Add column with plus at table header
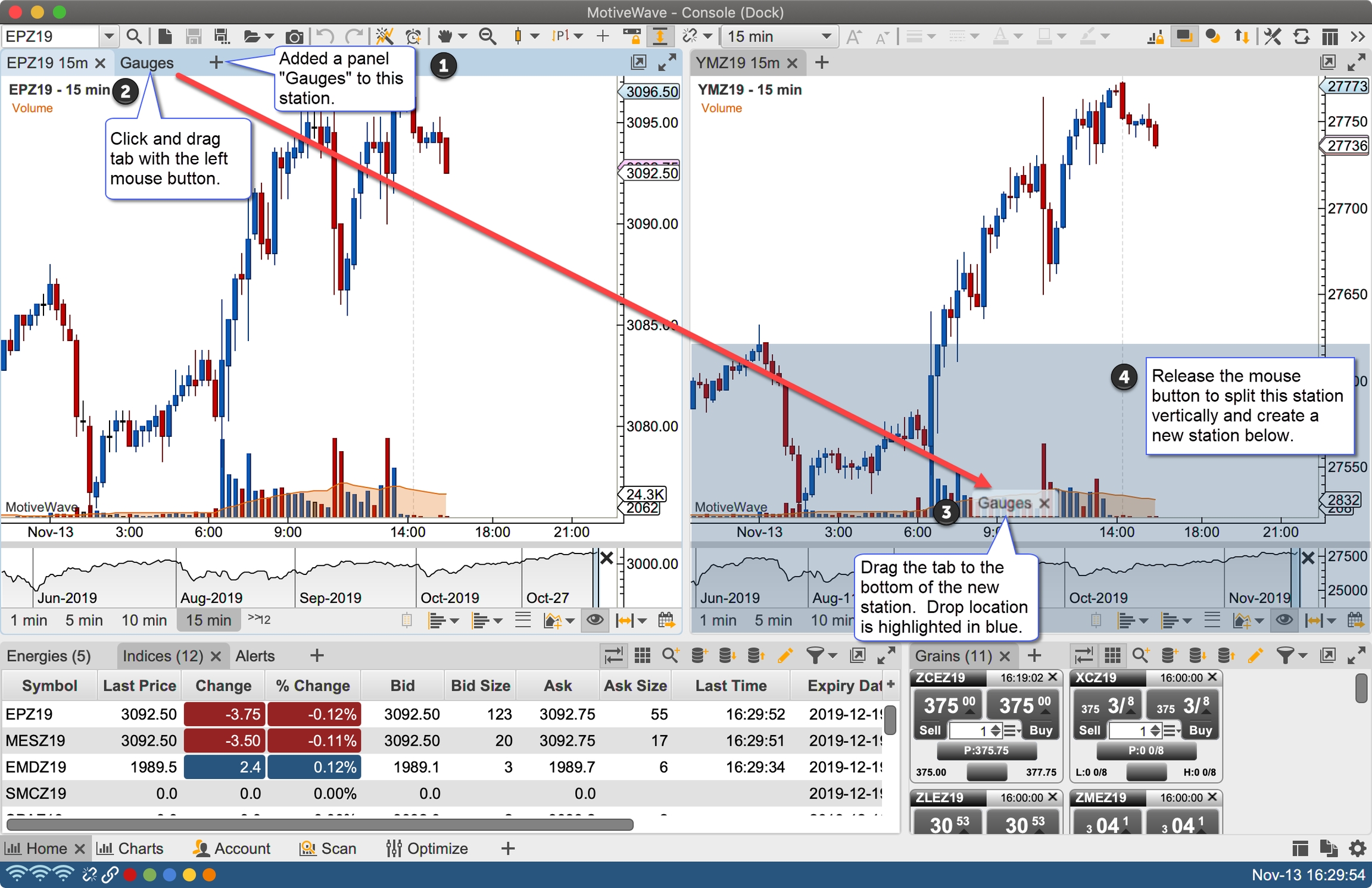 [891, 684]
